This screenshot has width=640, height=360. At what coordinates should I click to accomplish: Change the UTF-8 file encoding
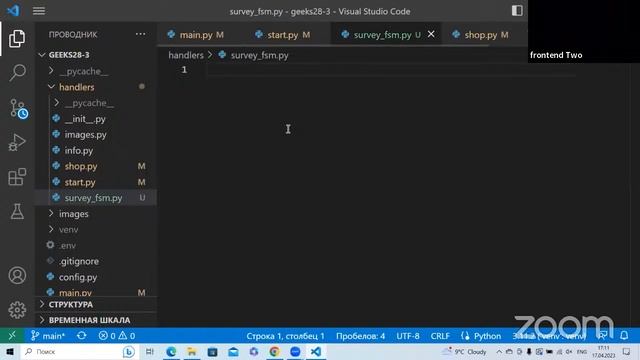click(x=408, y=336)
